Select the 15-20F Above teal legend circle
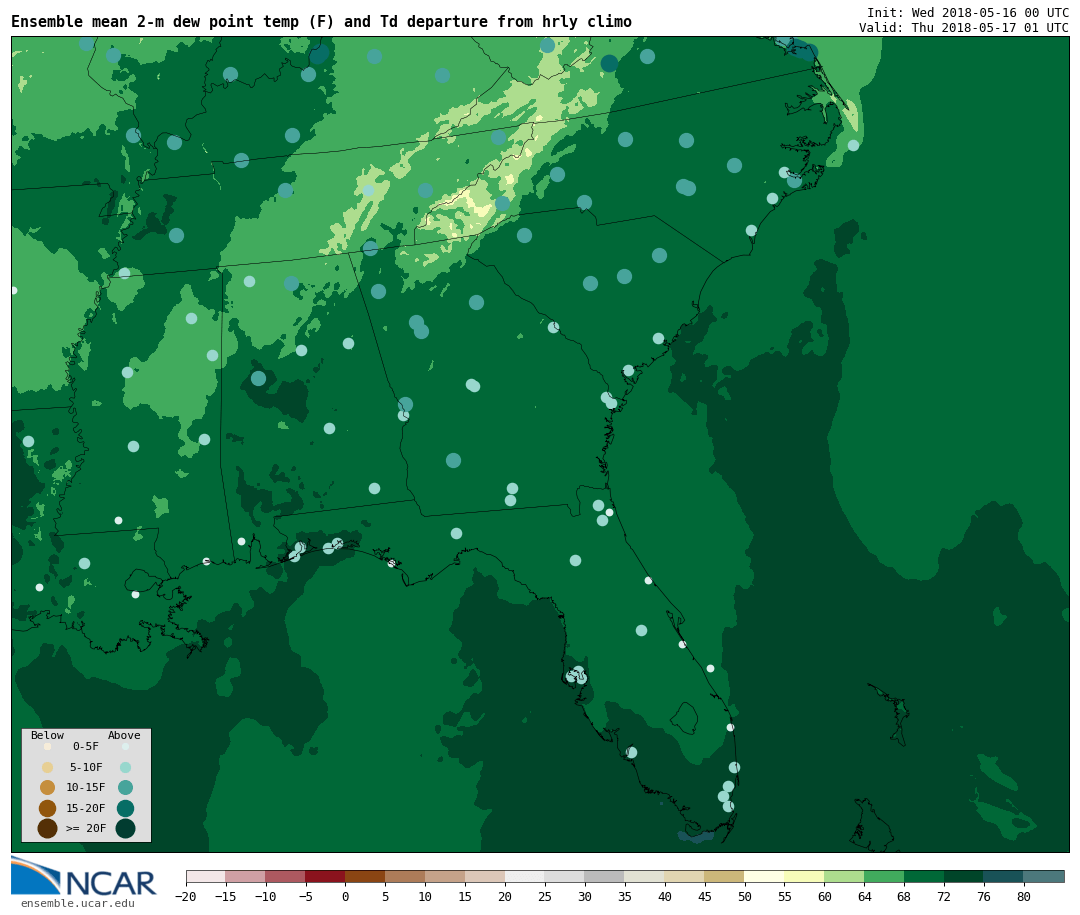 pyautogui.click(x=125, y=808)
